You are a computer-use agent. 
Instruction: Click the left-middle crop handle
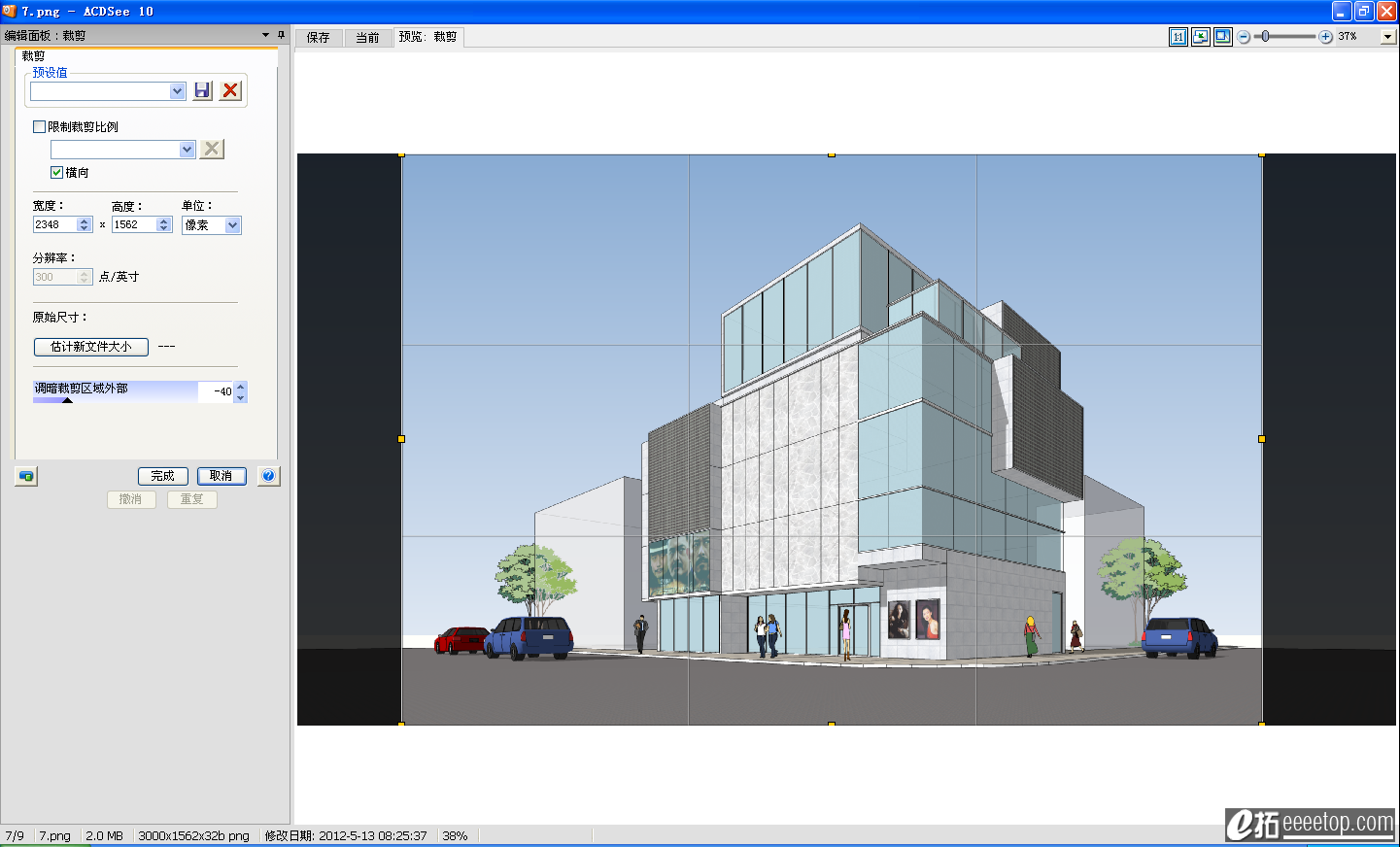coord(401,439)
